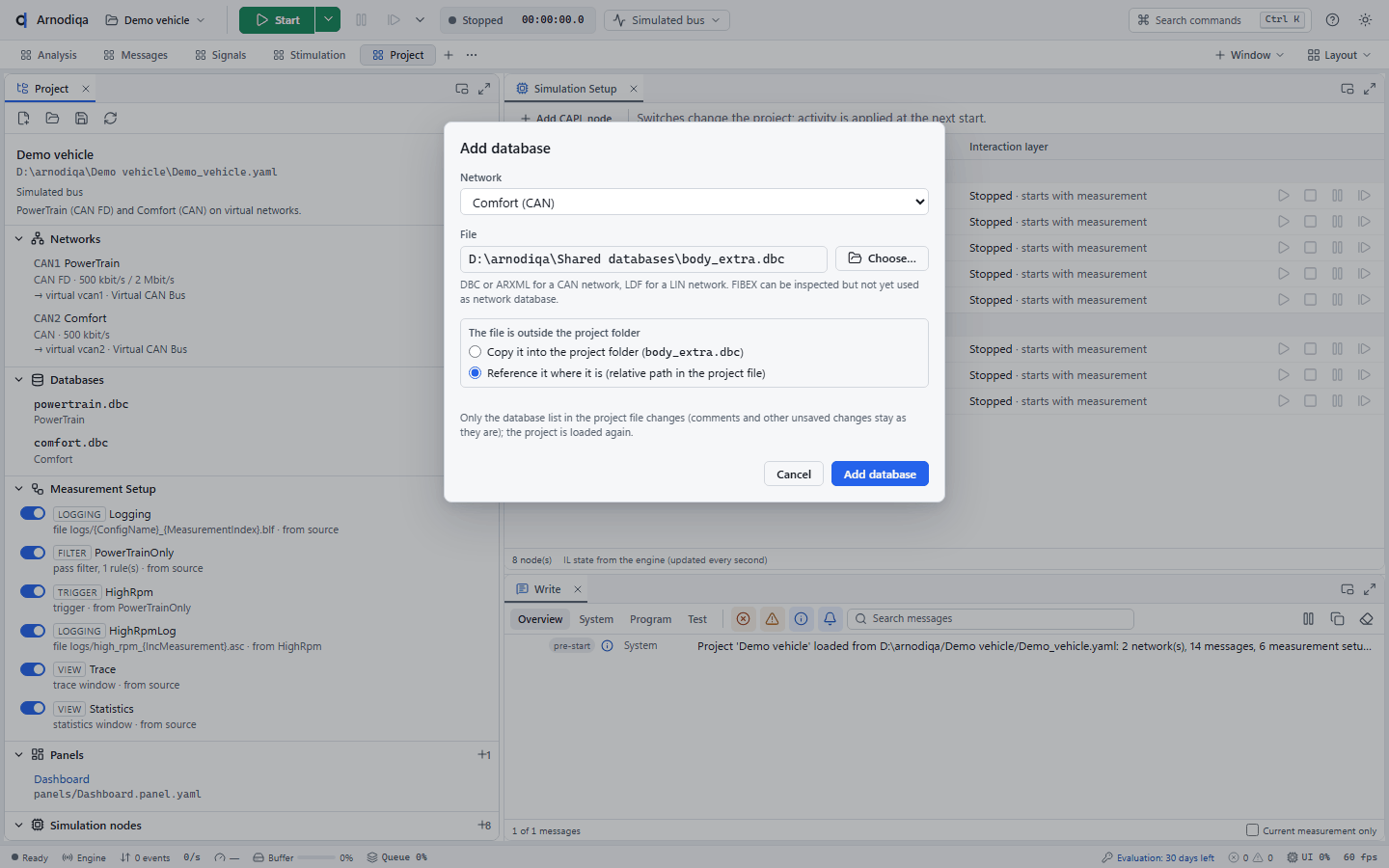The height and width of the screenshot is (868, 1389).
Task: Switch to the Signals tab
Action: 220,55
